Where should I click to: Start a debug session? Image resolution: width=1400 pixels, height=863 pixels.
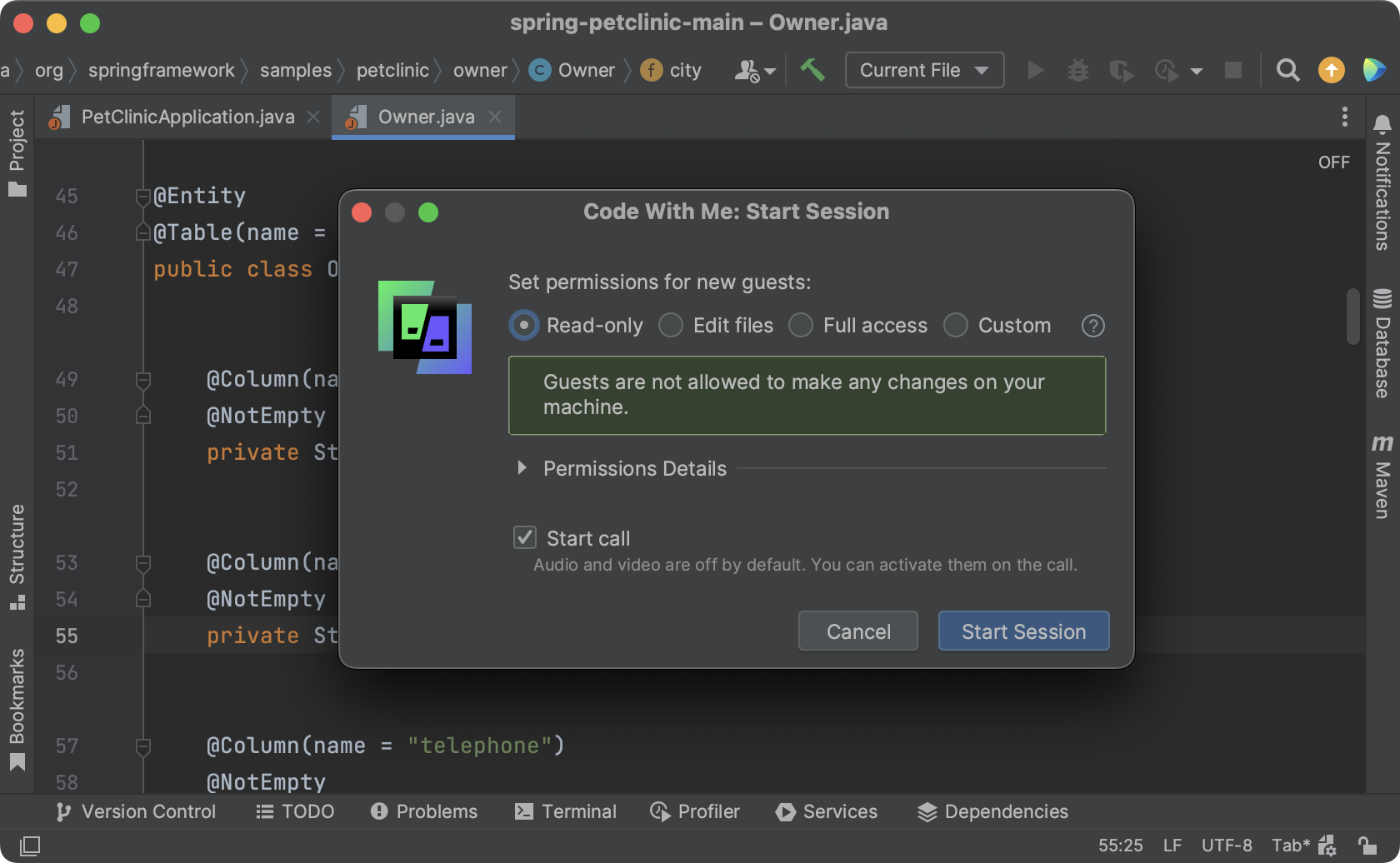[1077, 70]
